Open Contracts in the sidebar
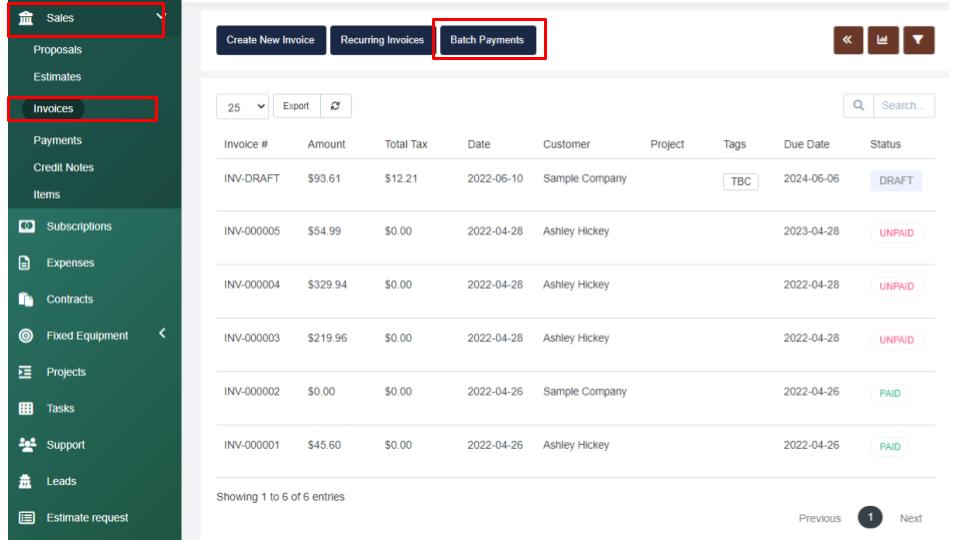This screenshot has width=960, height=540. coord(69,299)
